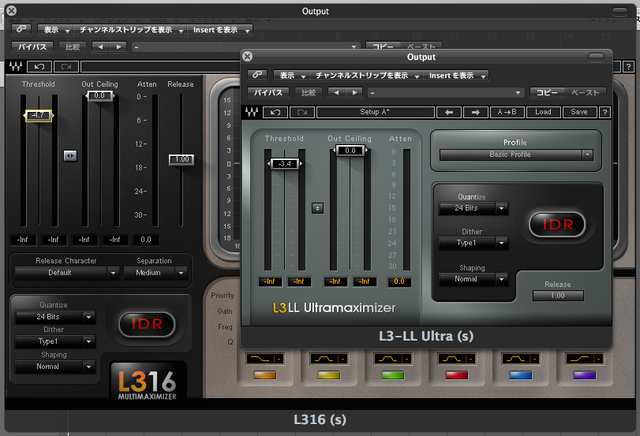Click Save button in L3-LL toolbar
Screen dimensions: 640x436
(579, 112)
